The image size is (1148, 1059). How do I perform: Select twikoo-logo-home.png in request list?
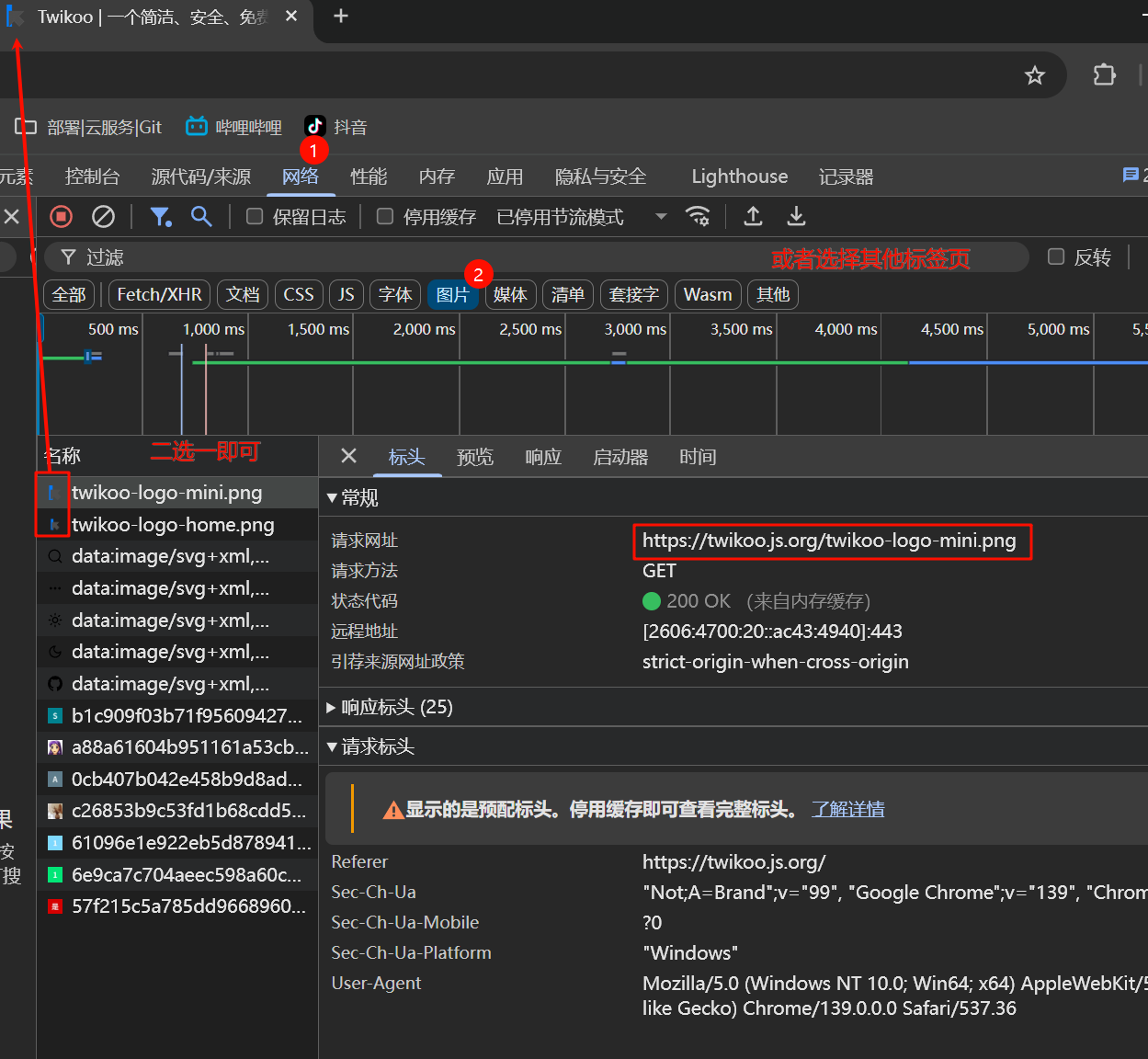click(173, 525)
